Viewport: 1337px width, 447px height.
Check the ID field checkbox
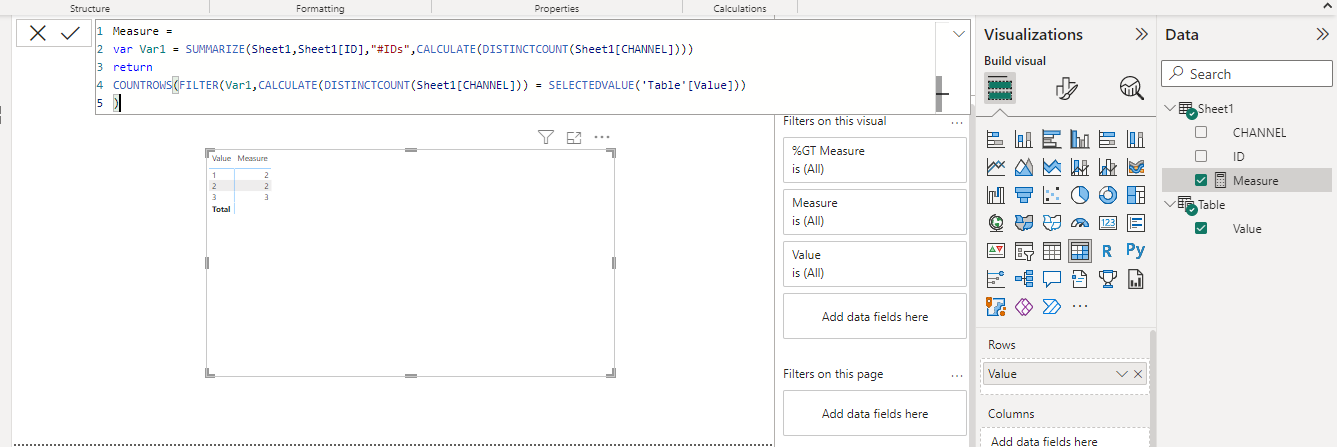pyautogui.click(x=1201, y=156)
